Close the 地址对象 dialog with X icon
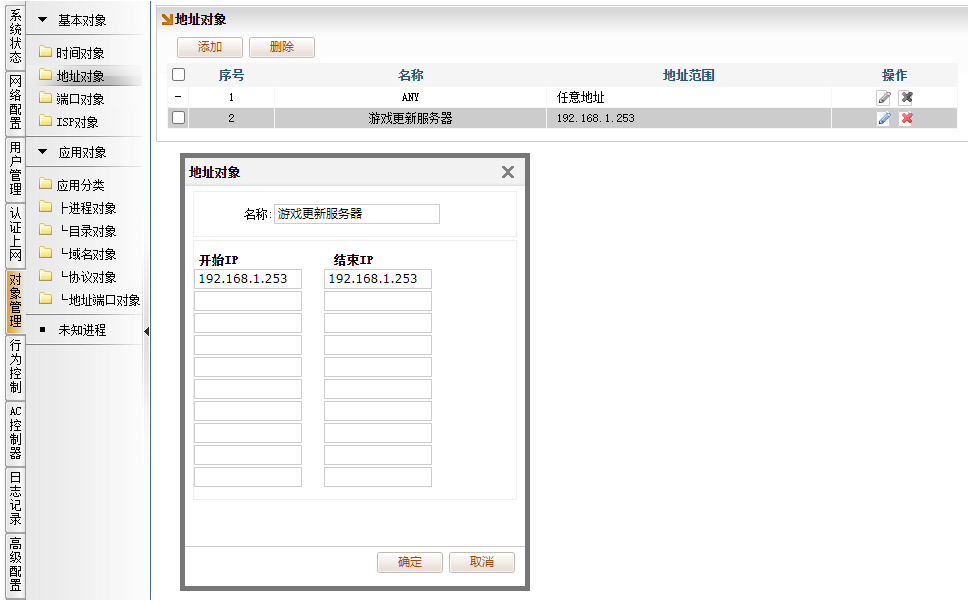 click(x=508, y=172)
